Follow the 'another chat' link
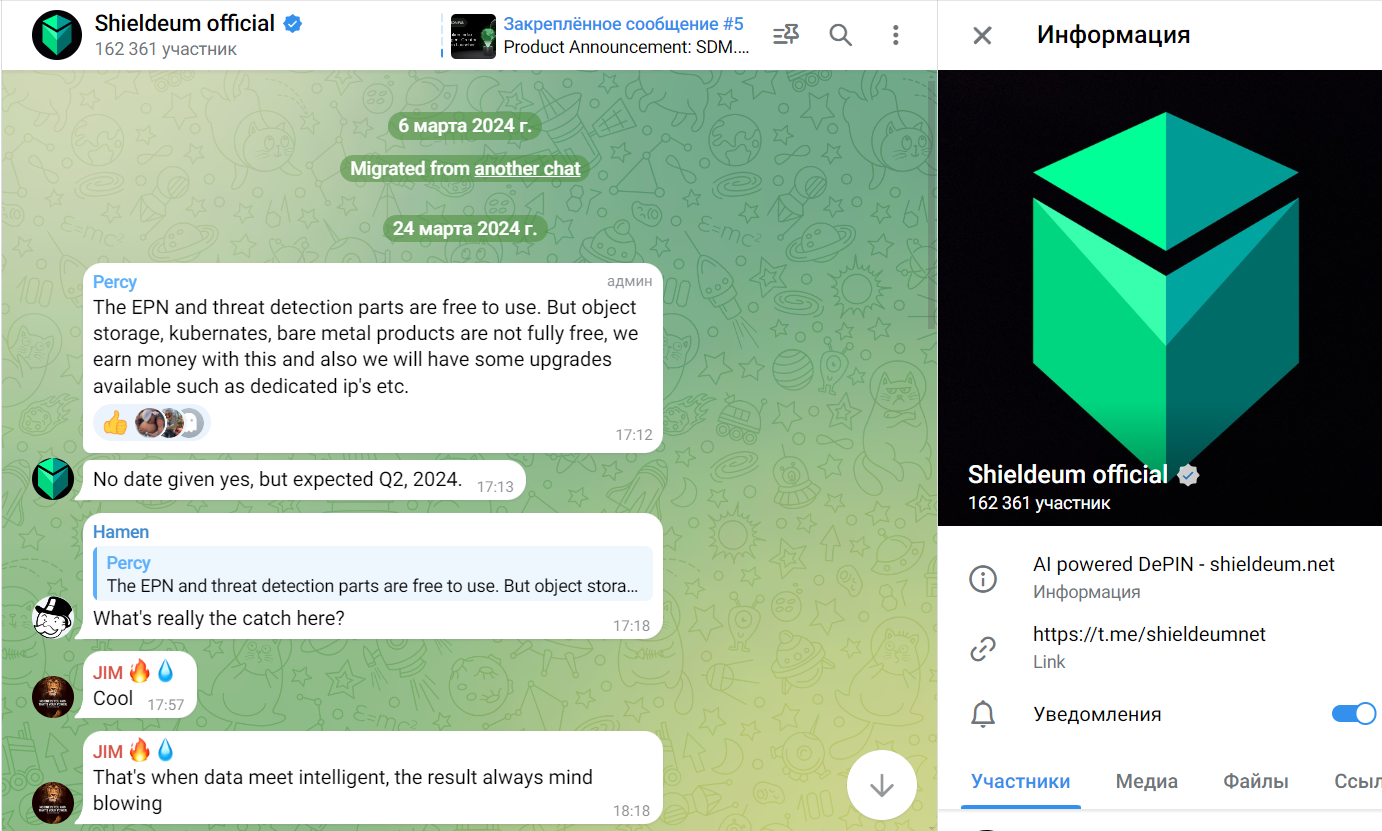 (527, 169)
